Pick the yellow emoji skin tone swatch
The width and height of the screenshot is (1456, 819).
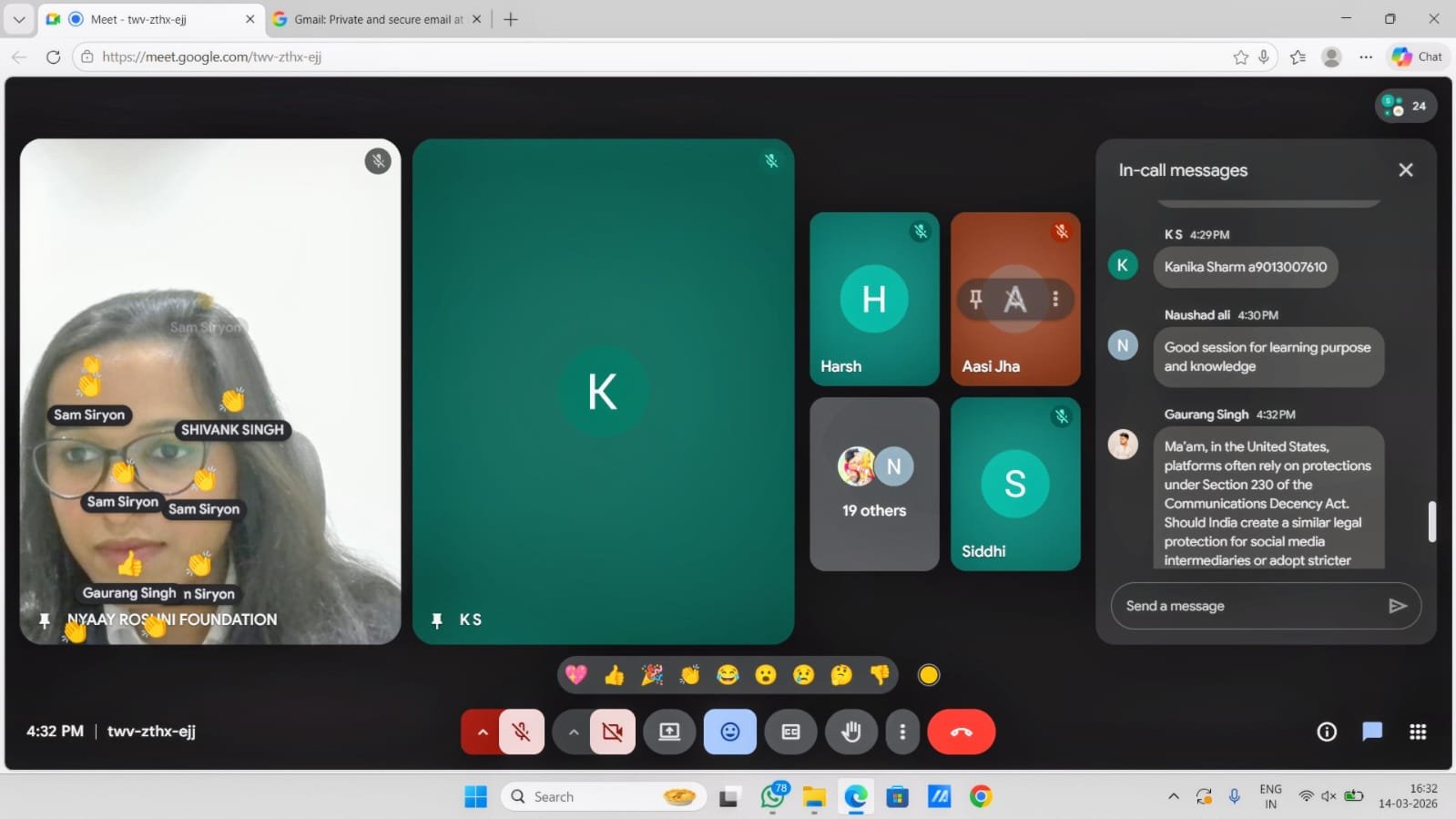point(929,675)
